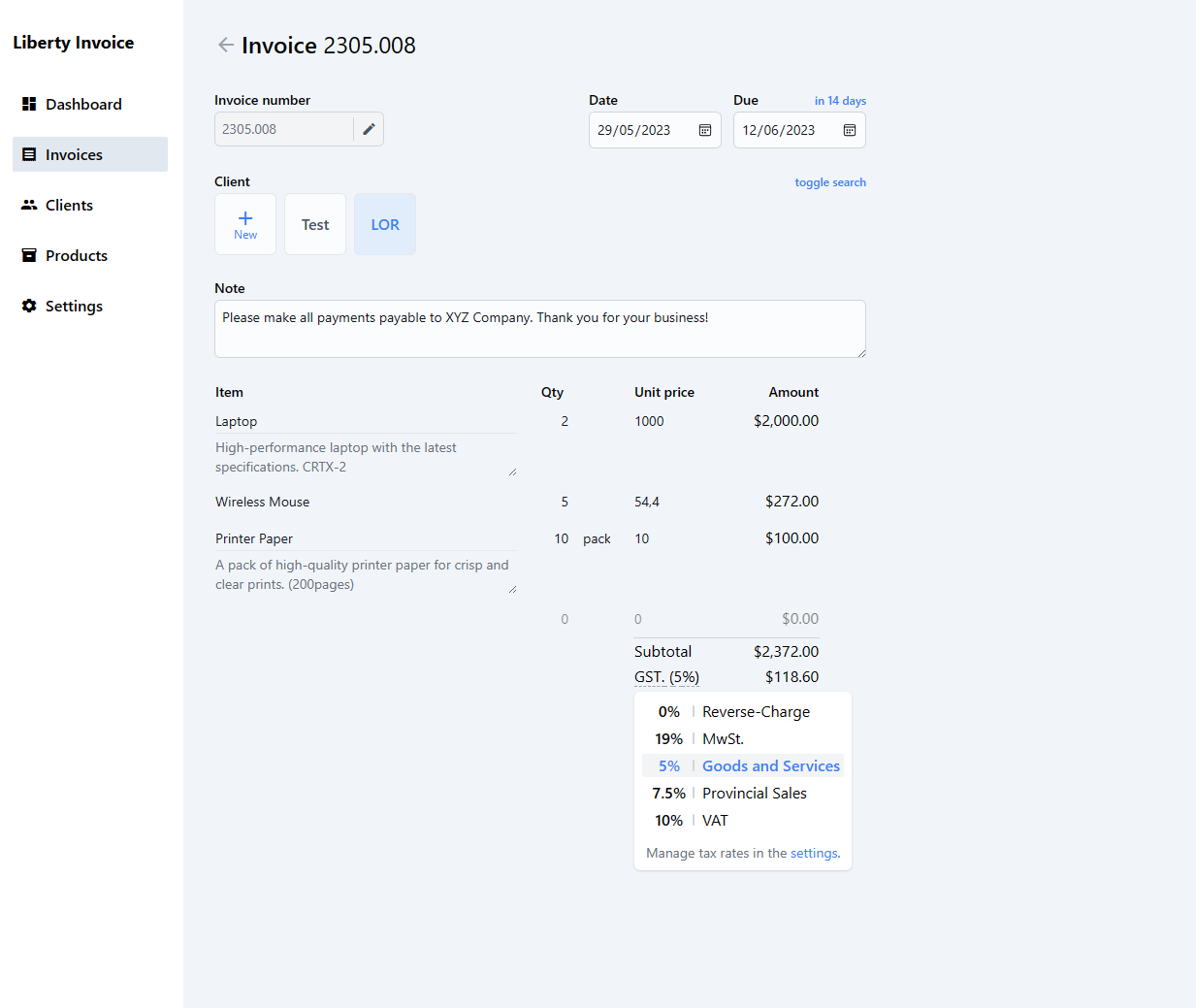Create a new client with the New button
1196x1008 pixels.
point(244,224)
